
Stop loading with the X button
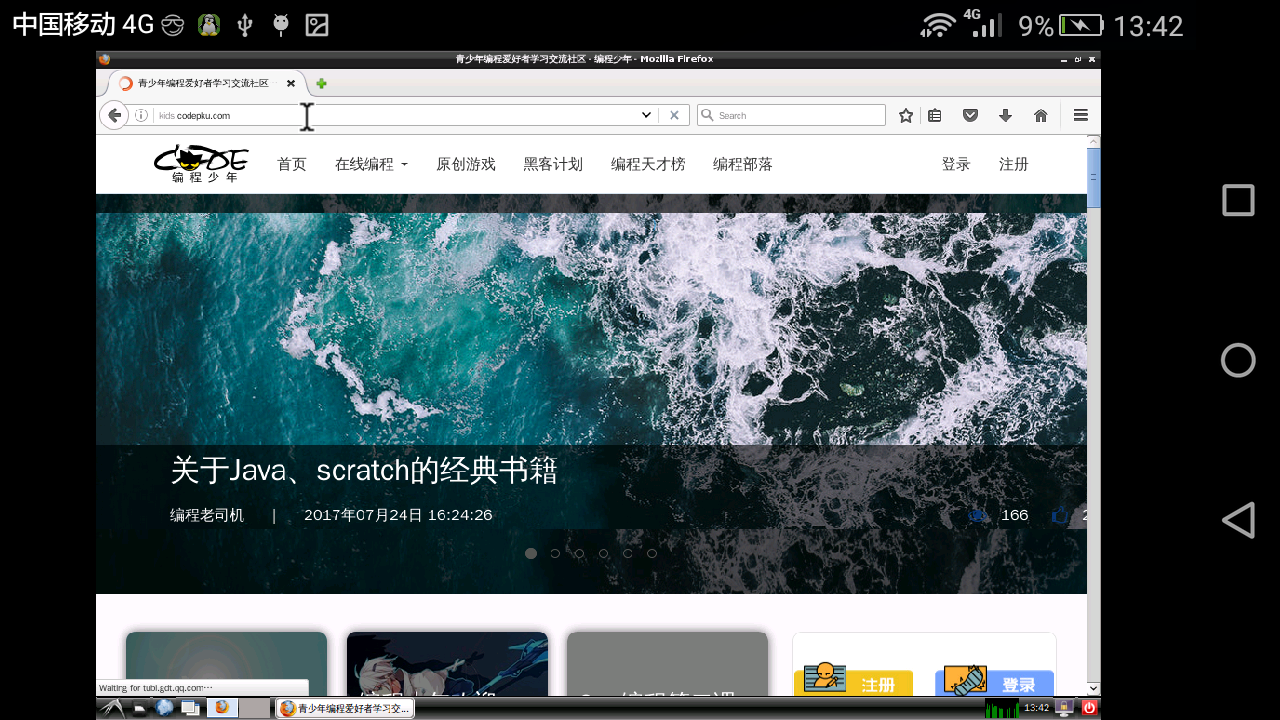674,115
